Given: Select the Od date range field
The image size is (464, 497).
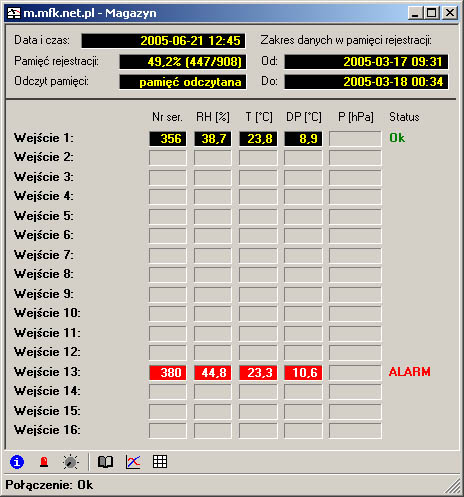Looking at the screenshot, I should pos(366,62).
